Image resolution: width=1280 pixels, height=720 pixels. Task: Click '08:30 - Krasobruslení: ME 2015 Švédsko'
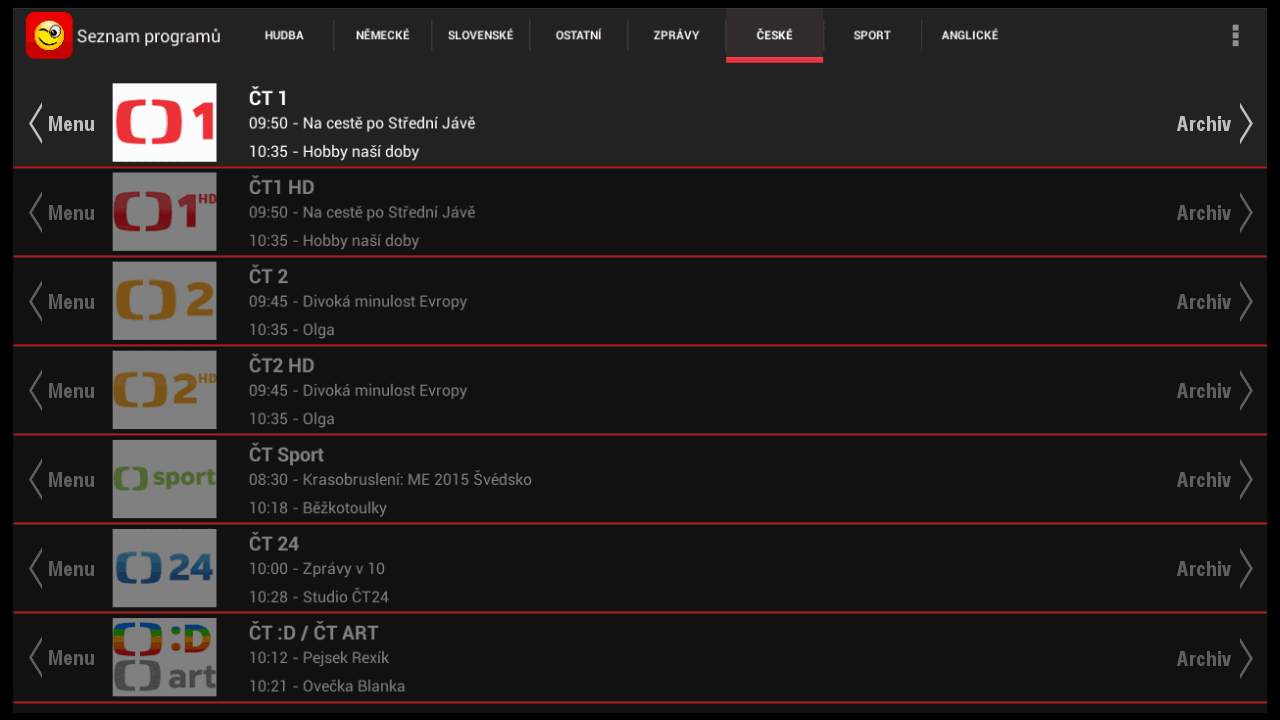(x=390, y=480)
